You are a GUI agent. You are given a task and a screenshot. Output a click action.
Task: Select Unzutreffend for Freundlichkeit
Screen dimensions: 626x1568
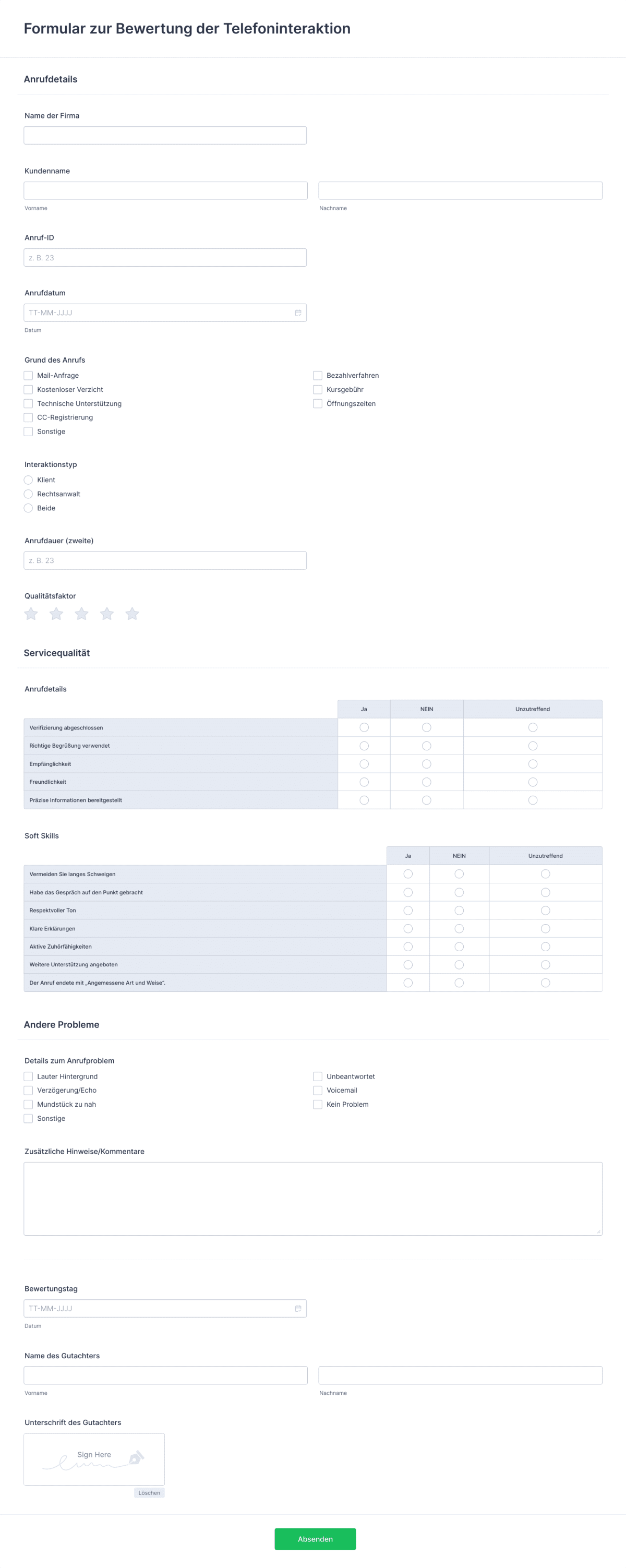532,782
